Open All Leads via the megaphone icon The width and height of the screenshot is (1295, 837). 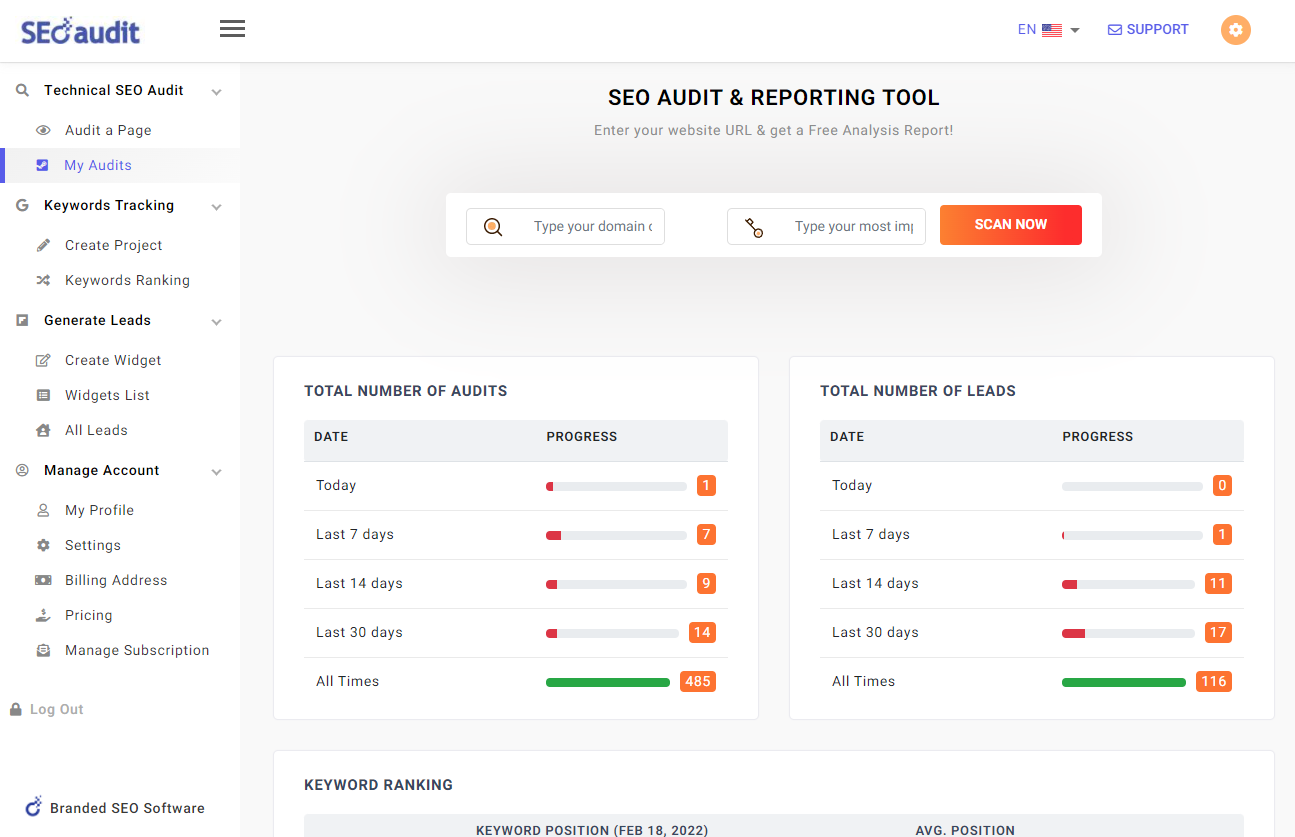(x=43, y=430)
